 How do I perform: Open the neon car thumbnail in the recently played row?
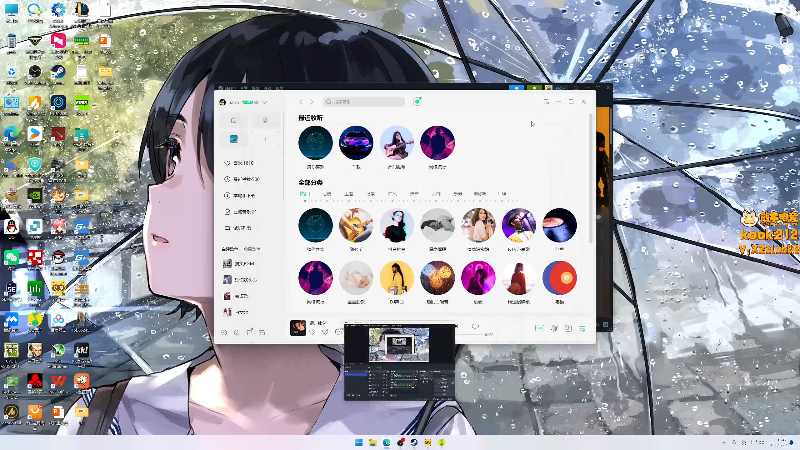[x=356, y=143]
